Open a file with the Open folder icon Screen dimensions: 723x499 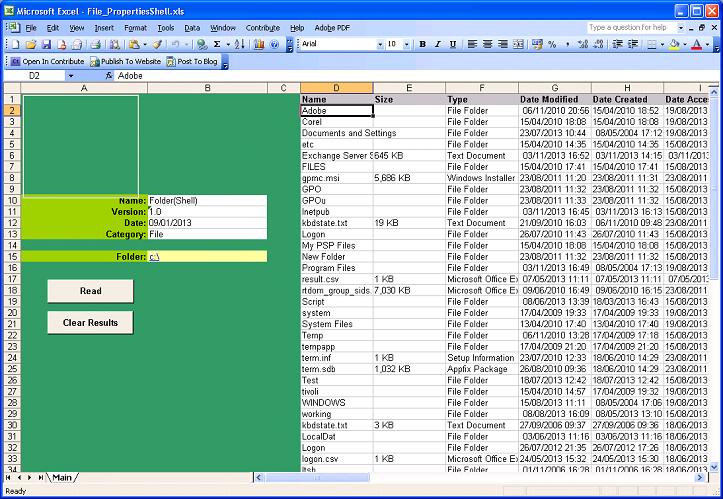pyautogui.click(x=32, y=45)
